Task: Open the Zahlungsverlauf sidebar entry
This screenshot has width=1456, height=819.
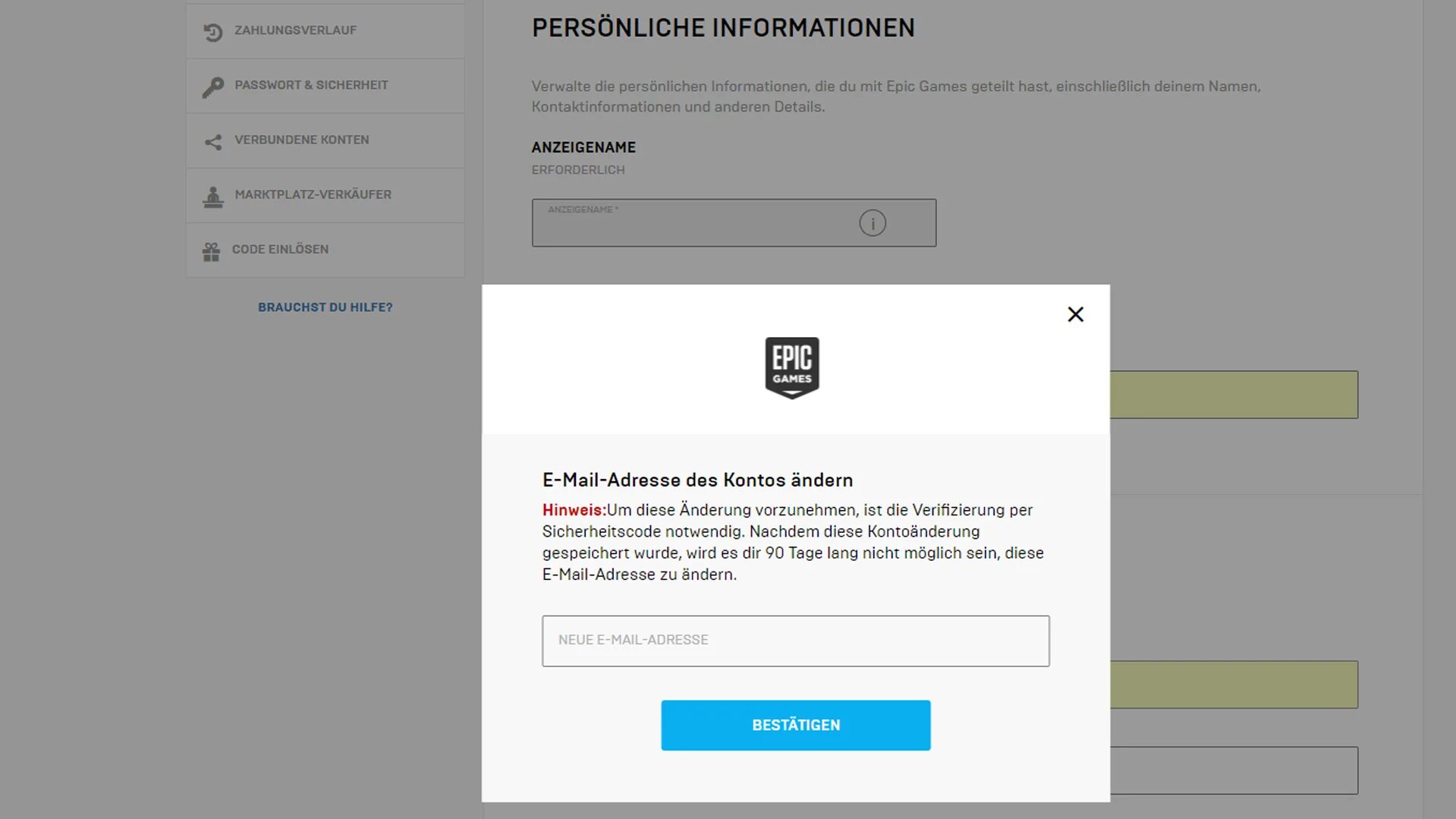Action: point(325,31)
